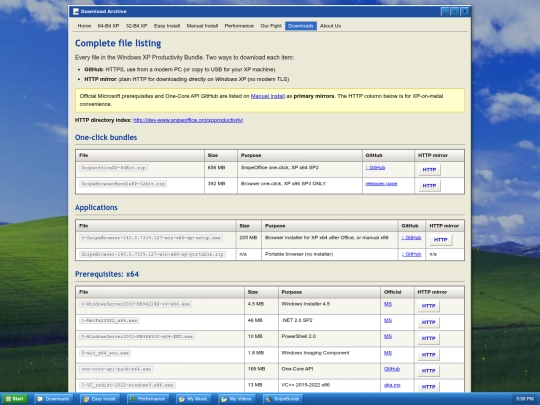
Task: Open MS link for Windows Installer 4.5
Action: point(388,304)
